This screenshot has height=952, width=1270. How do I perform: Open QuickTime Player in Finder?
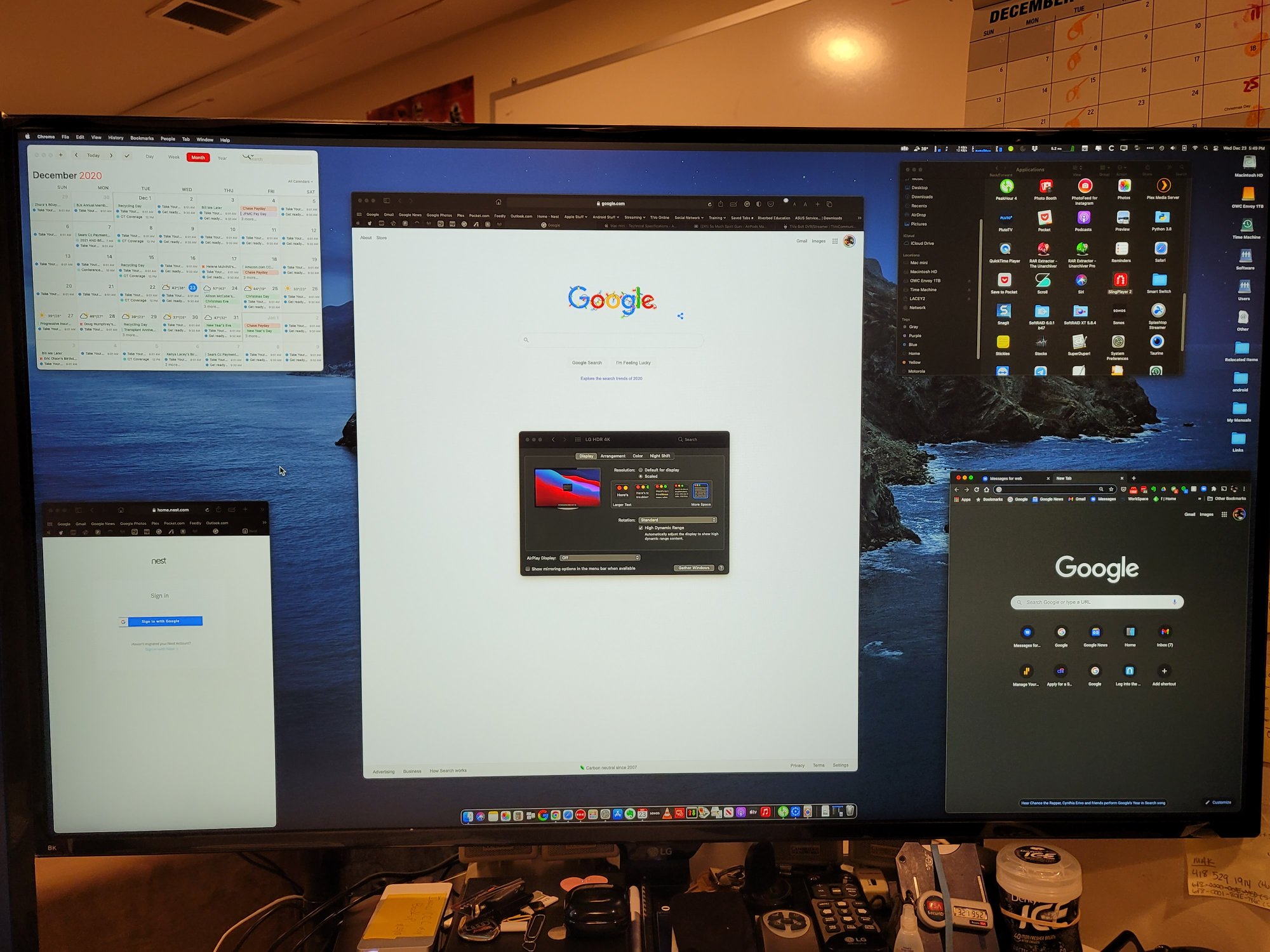1005,249
